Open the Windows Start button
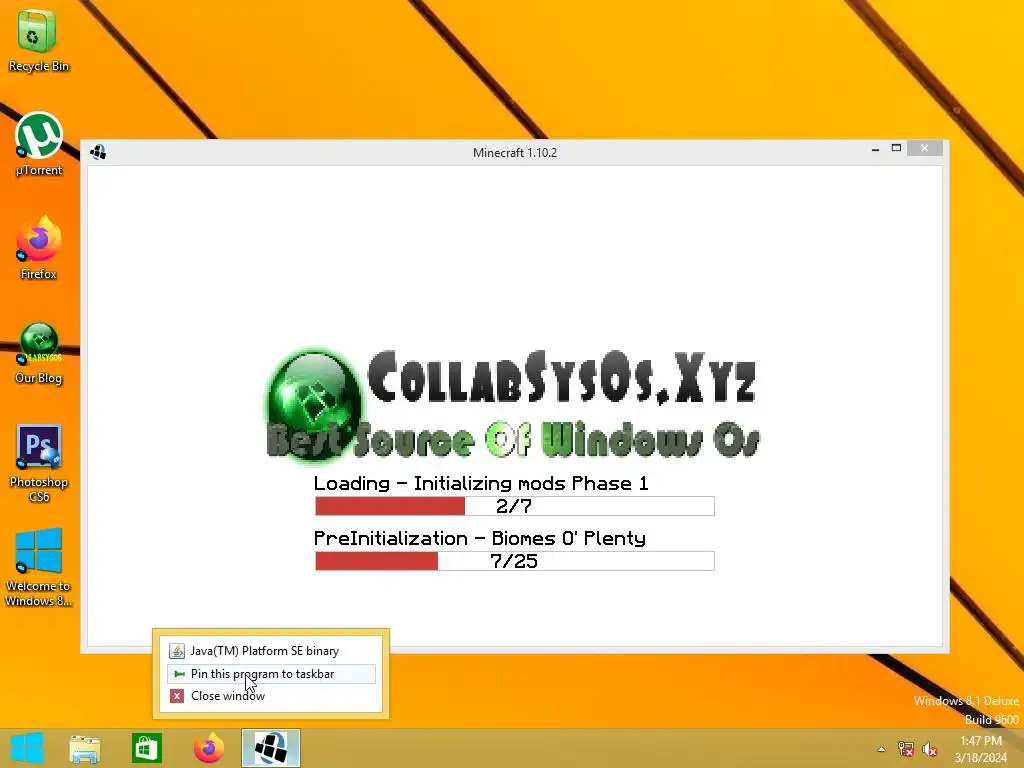The image size is (1024, 768). coord(27,748)
